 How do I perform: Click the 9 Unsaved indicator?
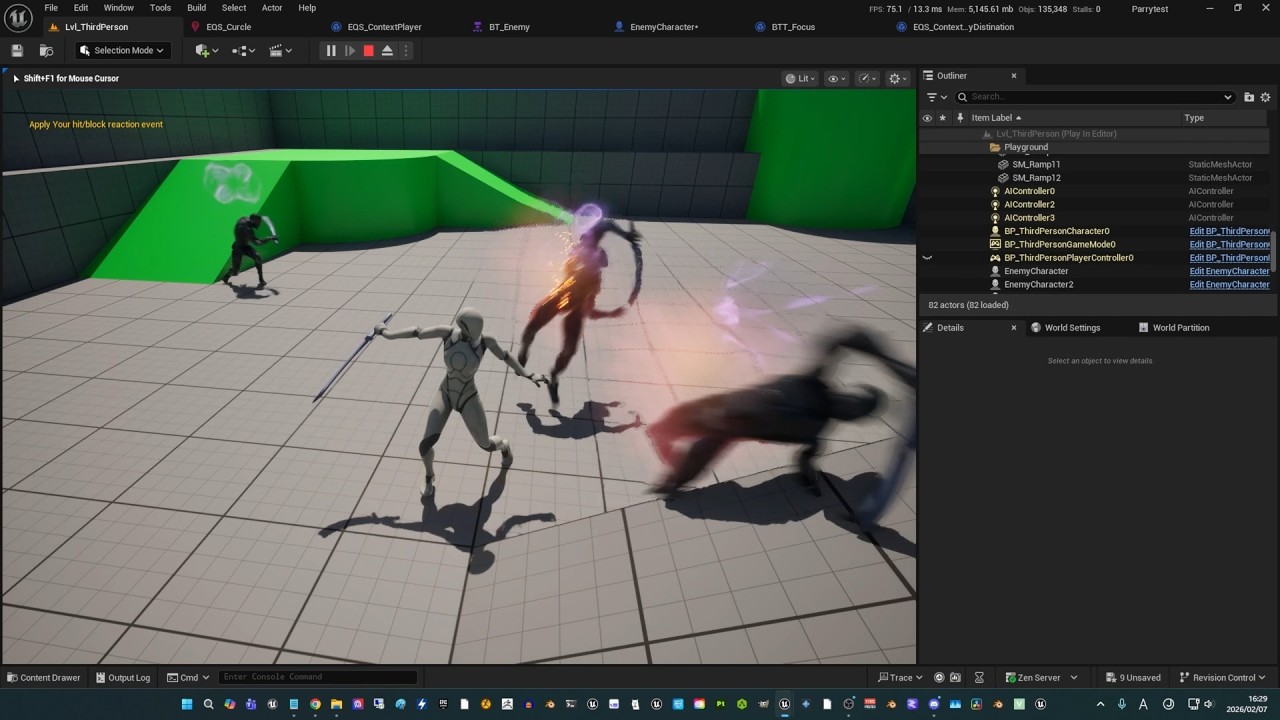tap(1133, 678)
